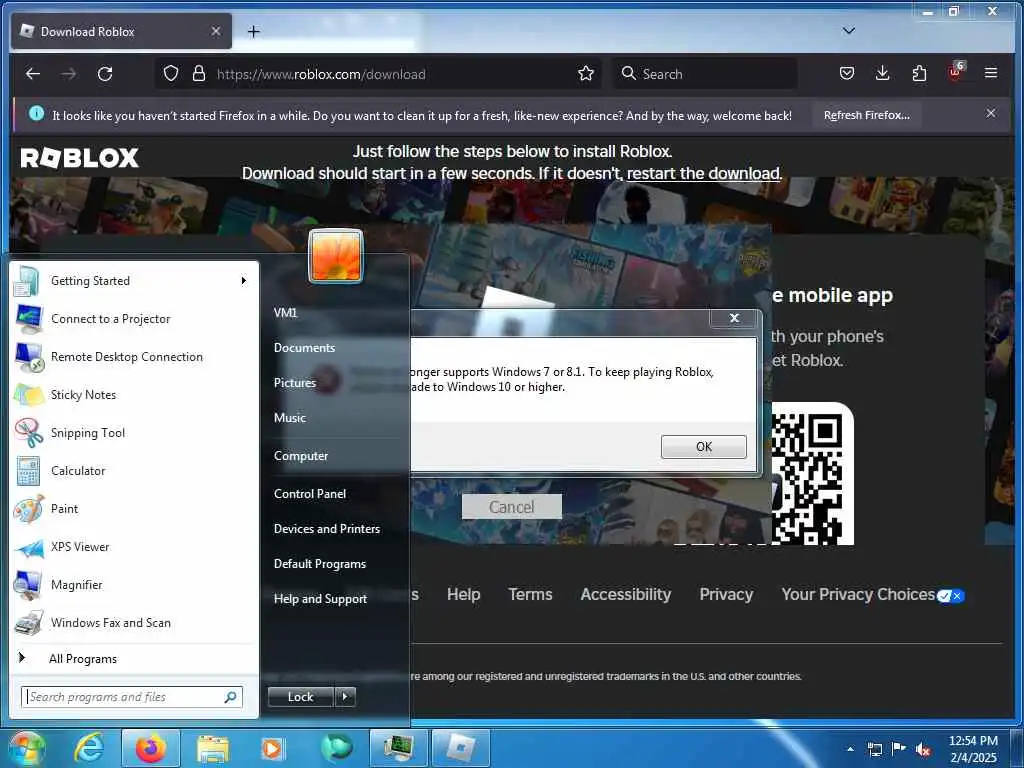
Task: Close the Download Roblox tab
Action: pyautogui.click(x=216, y=31)
